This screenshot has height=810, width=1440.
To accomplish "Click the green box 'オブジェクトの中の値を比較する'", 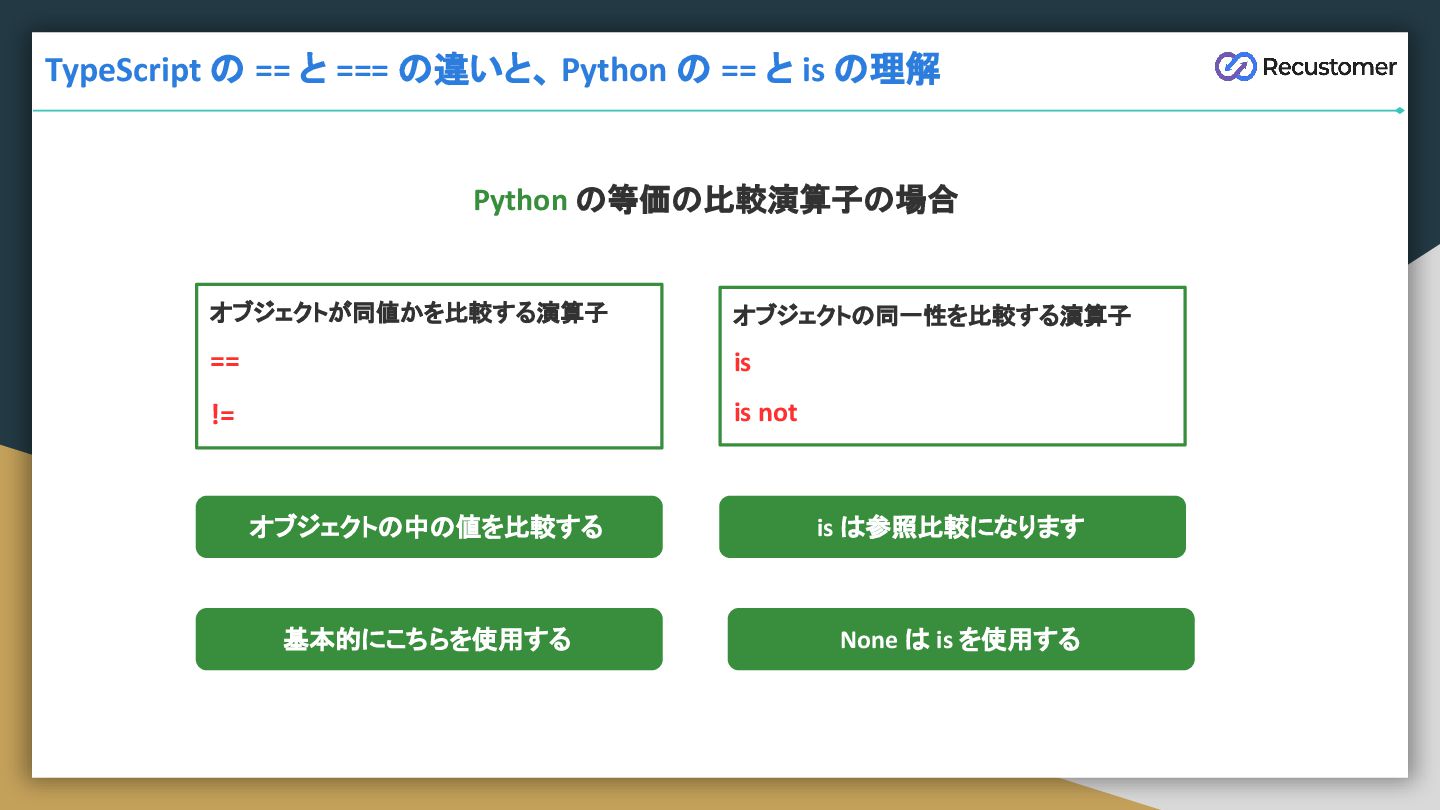I will tap(429, 527).
